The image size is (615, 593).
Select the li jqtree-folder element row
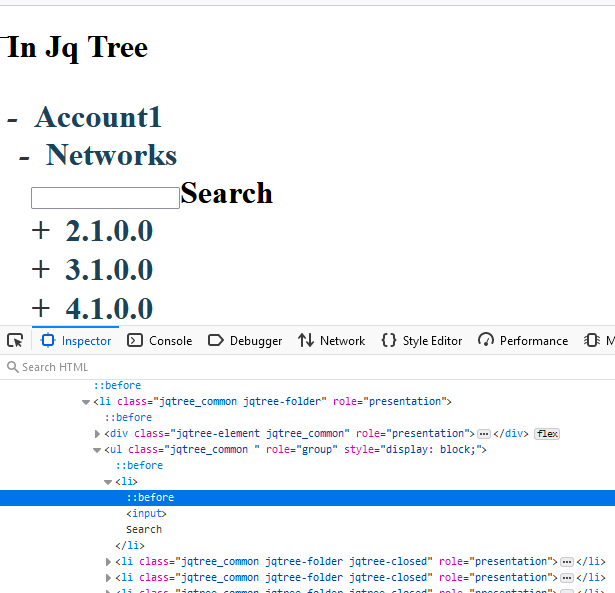[272, 402]
